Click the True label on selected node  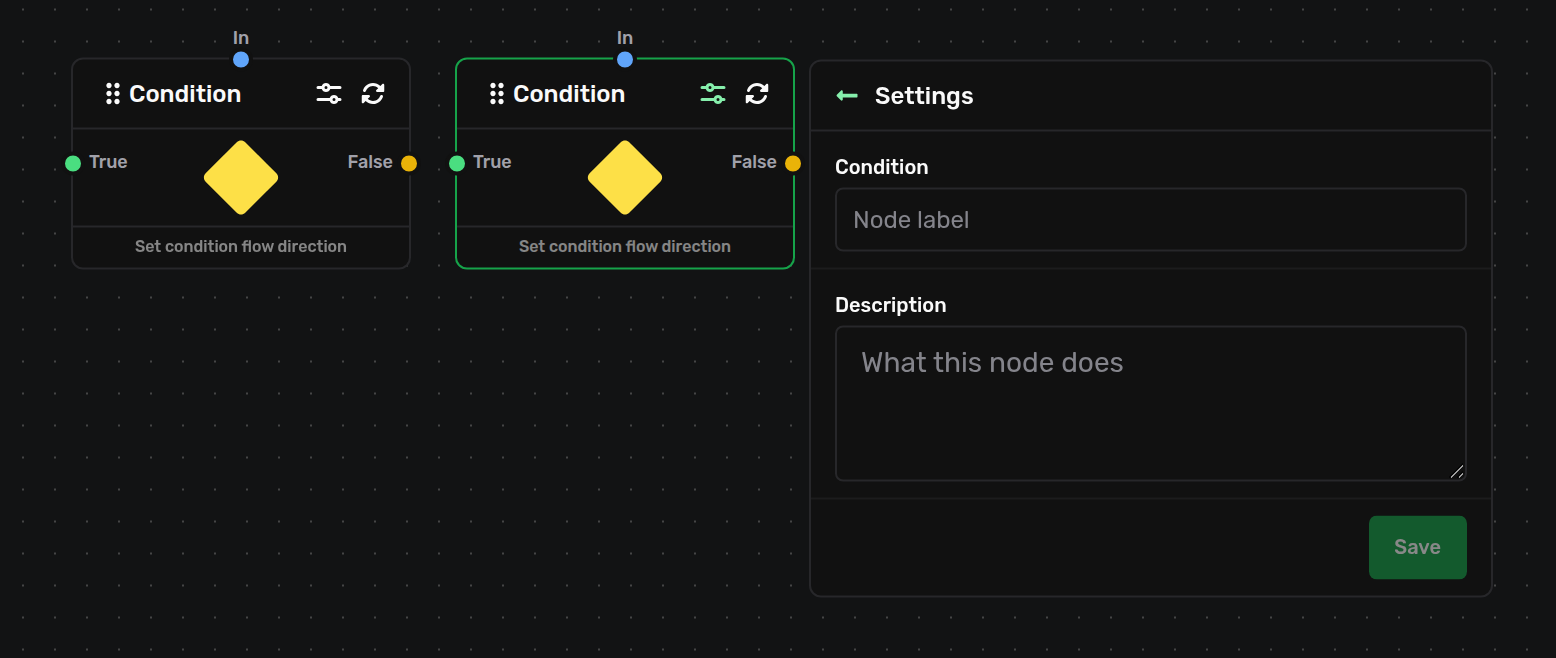click(x=492, y=162)
